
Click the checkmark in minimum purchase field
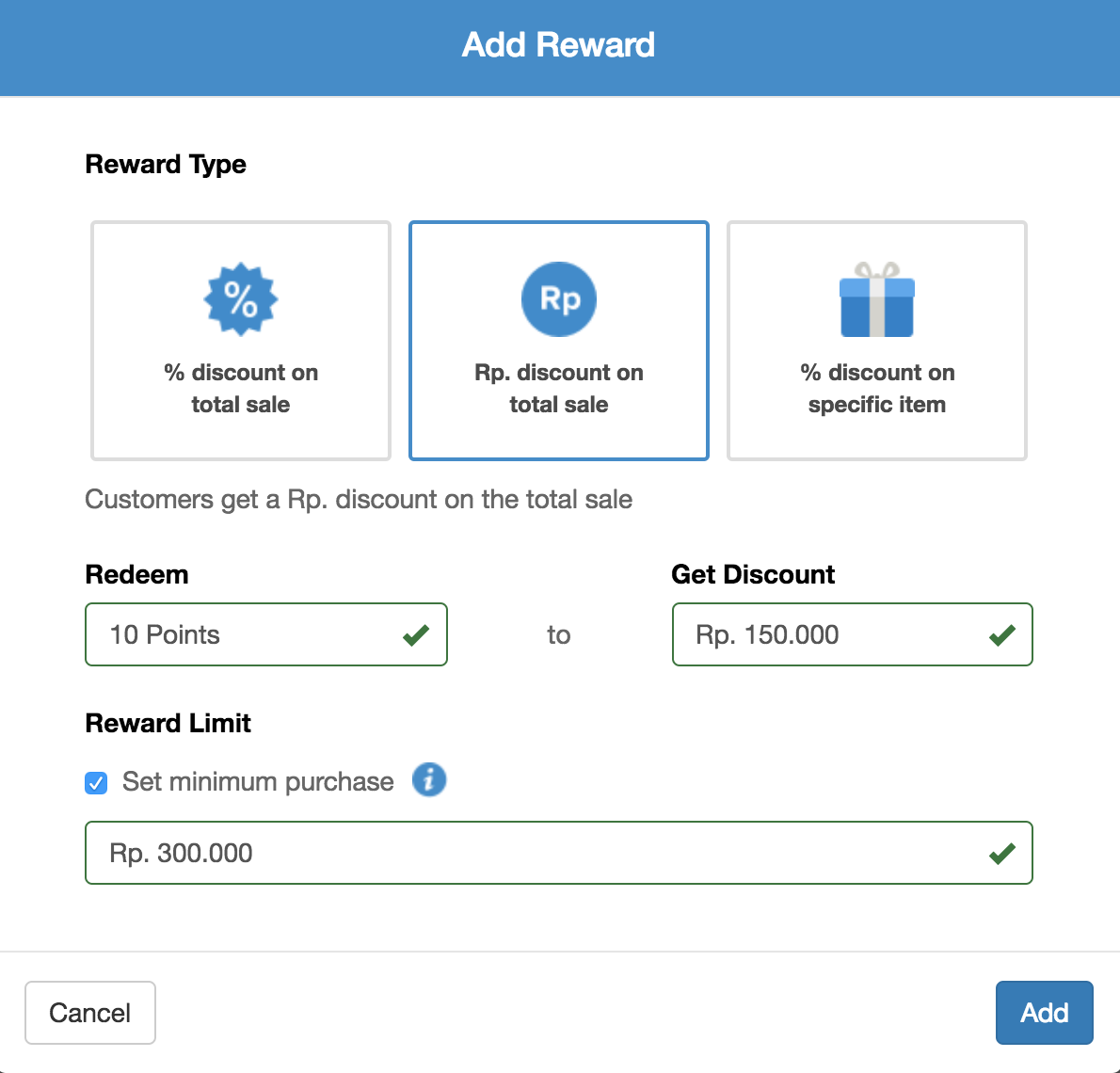coord(1000,853)
